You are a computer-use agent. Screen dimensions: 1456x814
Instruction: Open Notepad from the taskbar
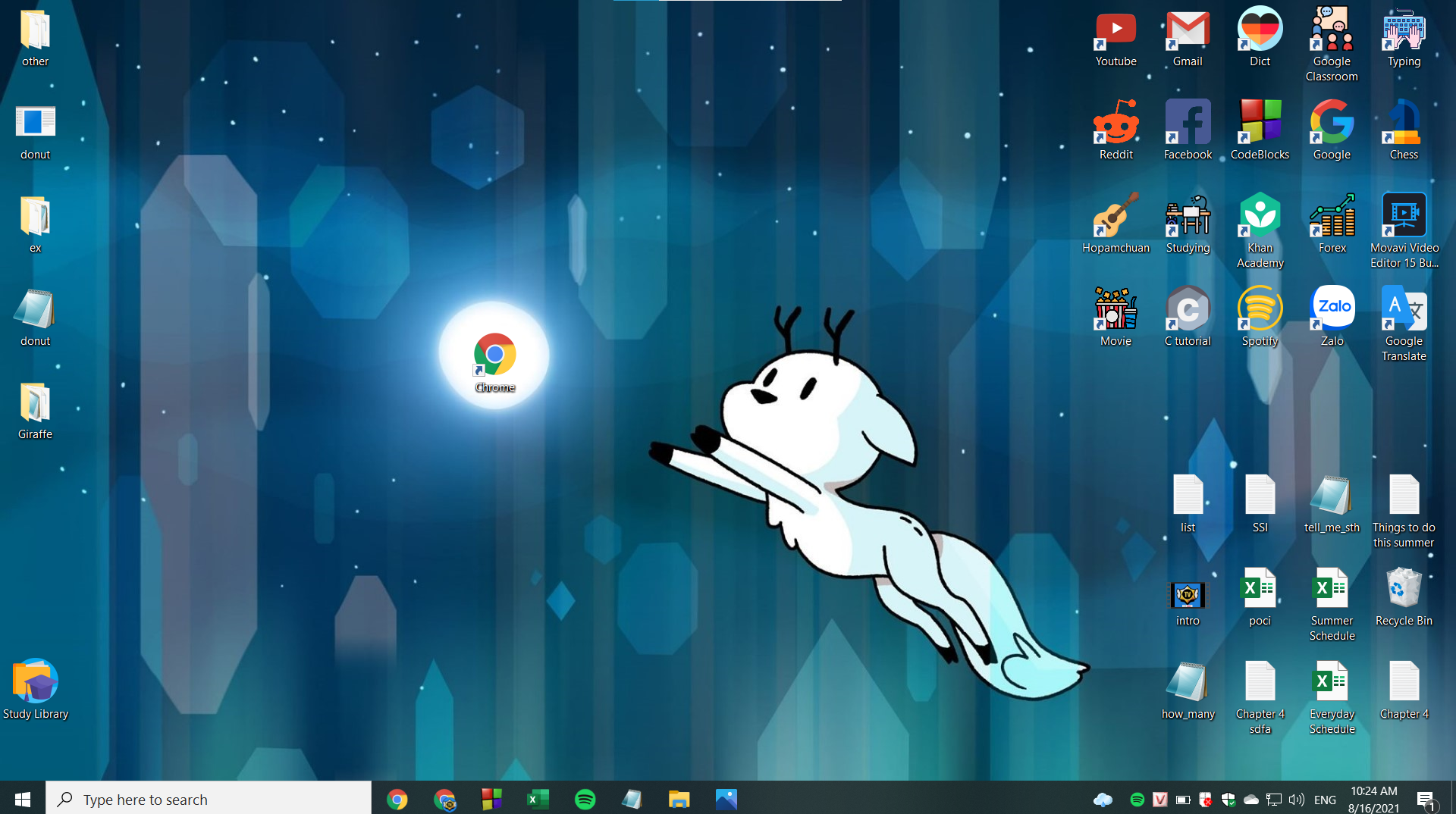click(x=632, y=799)
